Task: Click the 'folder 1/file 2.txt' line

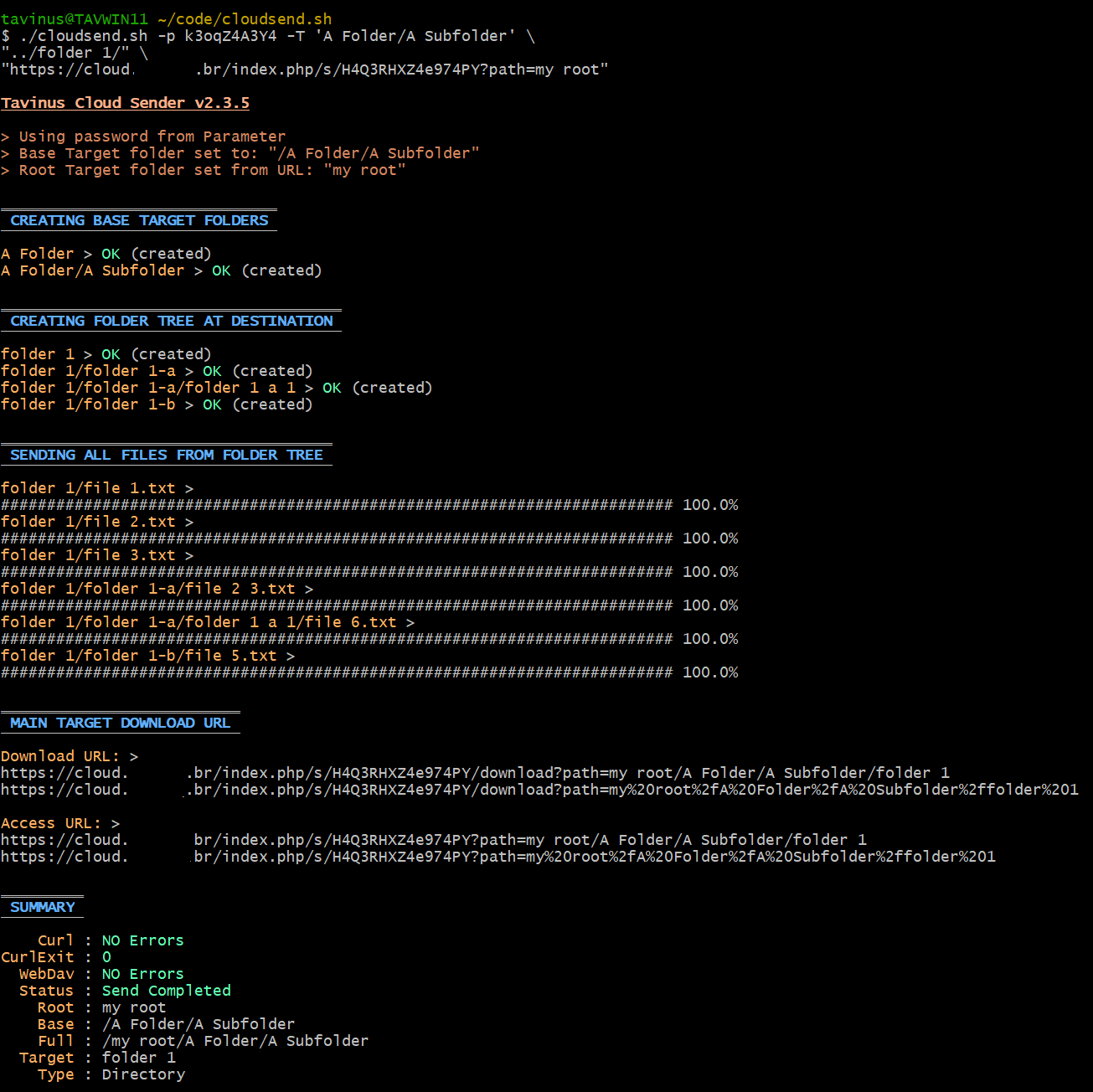Action: tap(97, 522)
